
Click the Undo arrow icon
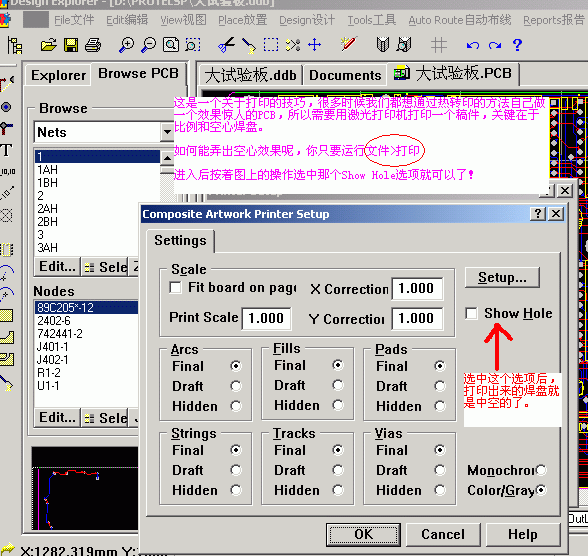473,45
